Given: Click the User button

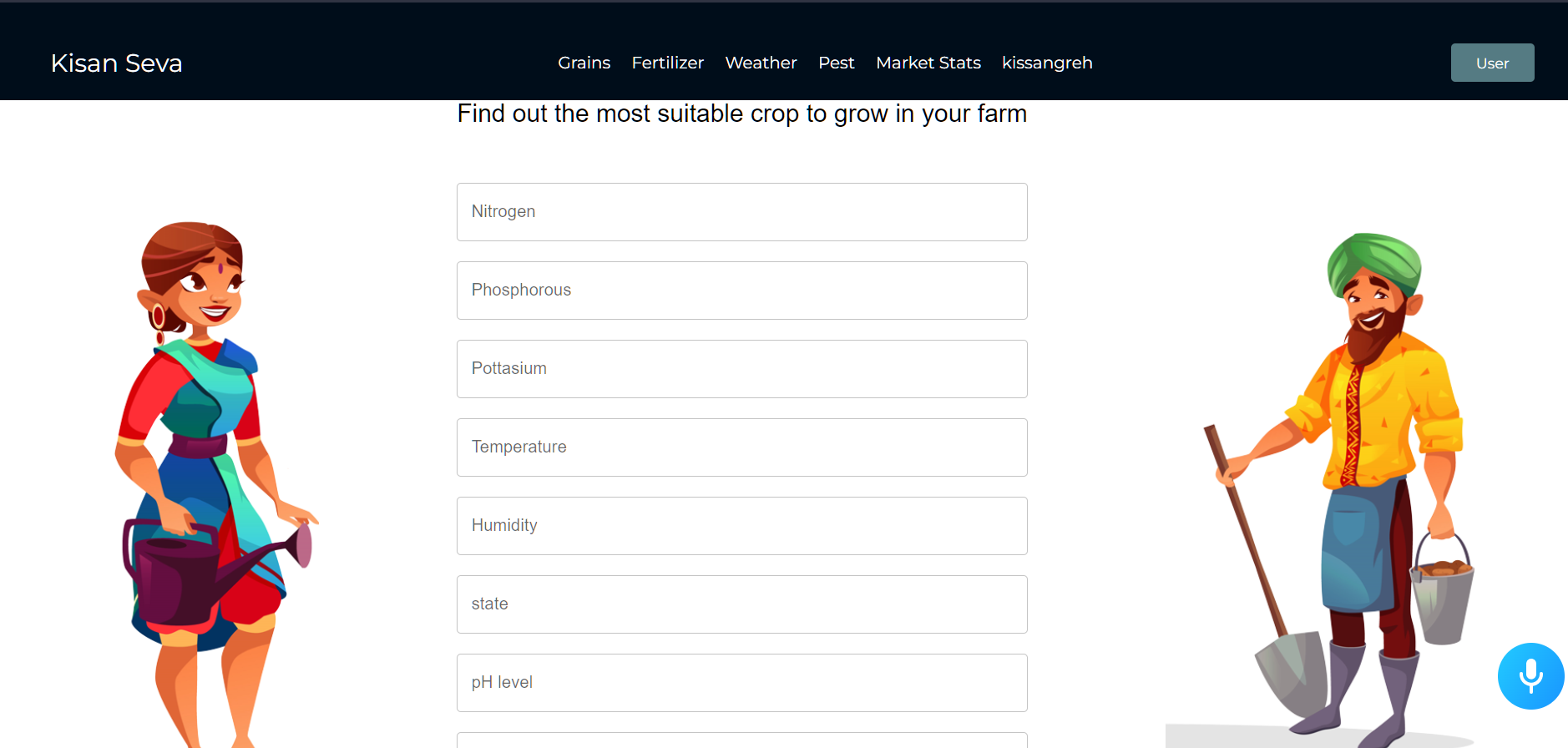Looking at the screenshot, I should [x=1492, y=63].
